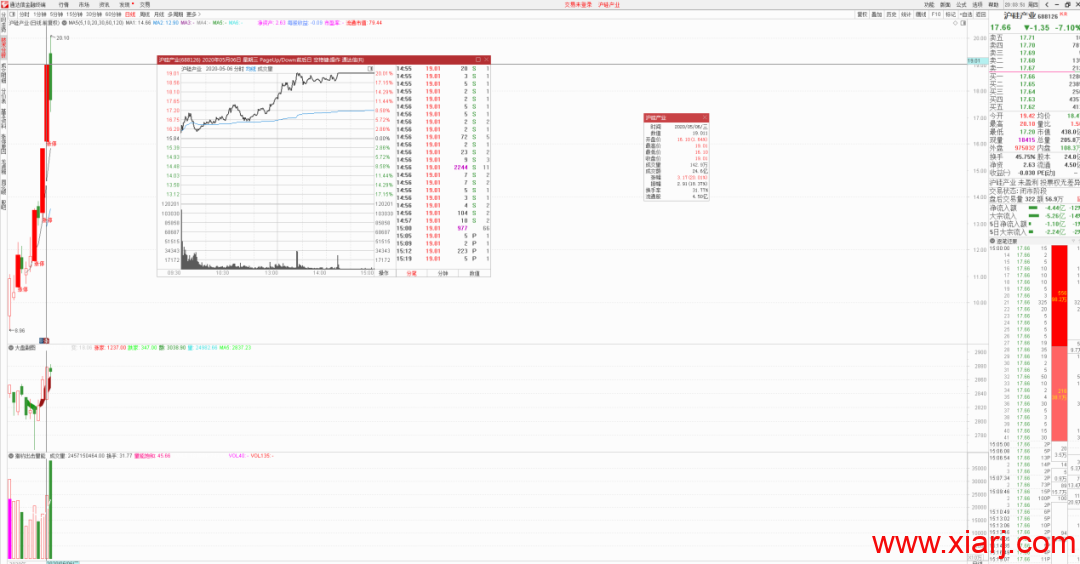
Task: Expand the volume indicator panel header
Action: click(11, 456)
